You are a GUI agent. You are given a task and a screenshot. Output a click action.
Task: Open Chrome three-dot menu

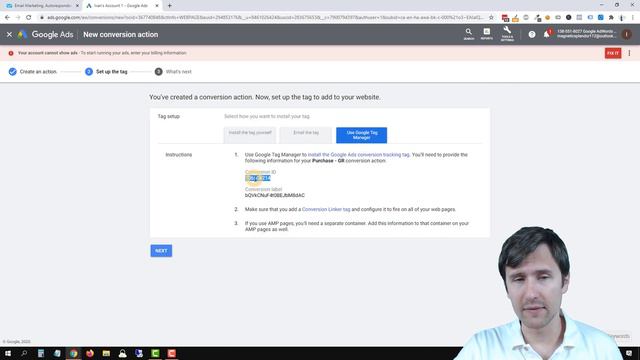[633, 18]
